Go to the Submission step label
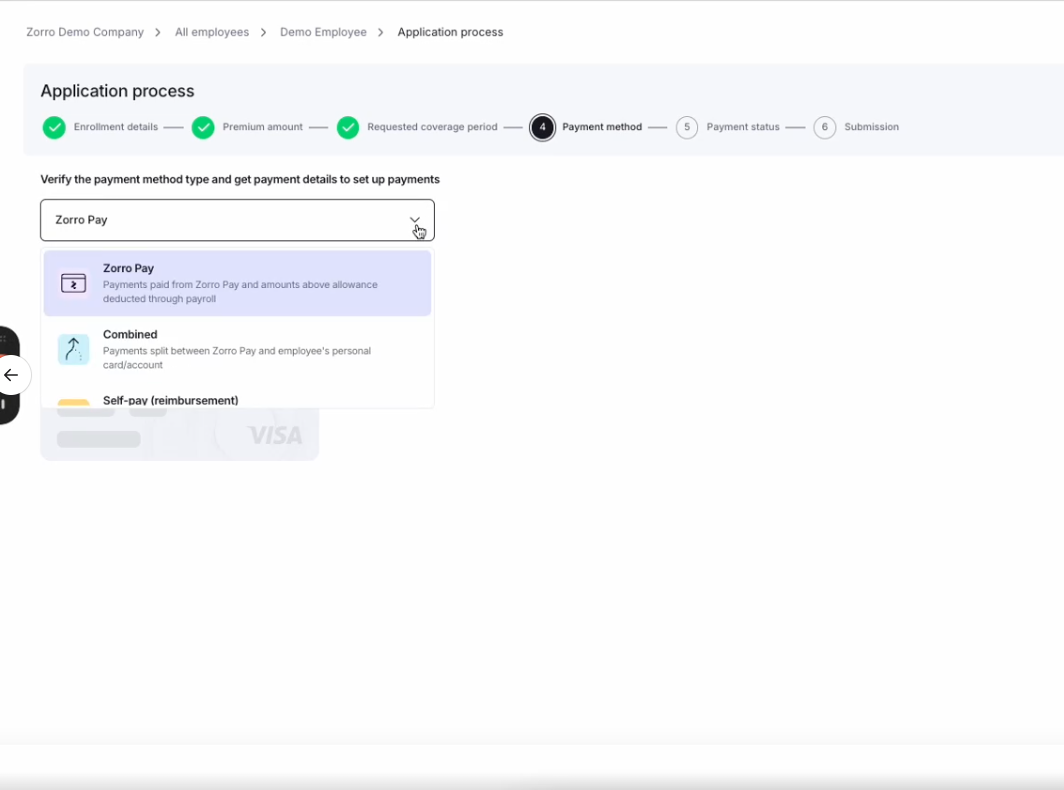This screenshot has height=790, width=1064. click(871, 127)
